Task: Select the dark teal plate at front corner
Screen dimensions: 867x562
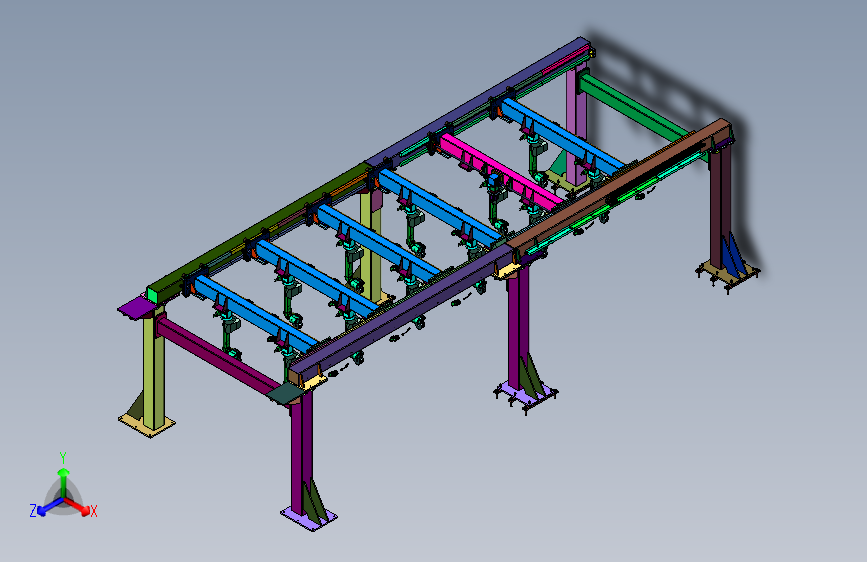Action: (x=285, y=393)
